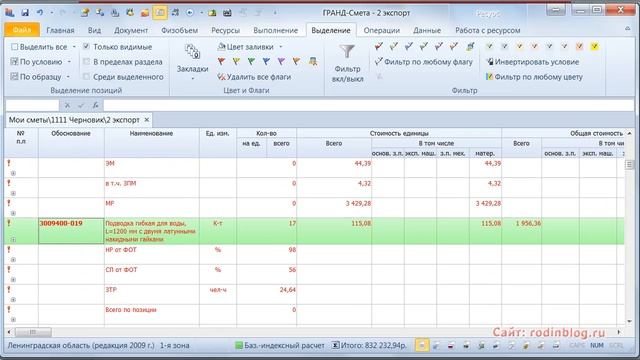Click the orange folder icon in quick access toolbar

click(x=145, y=13)
